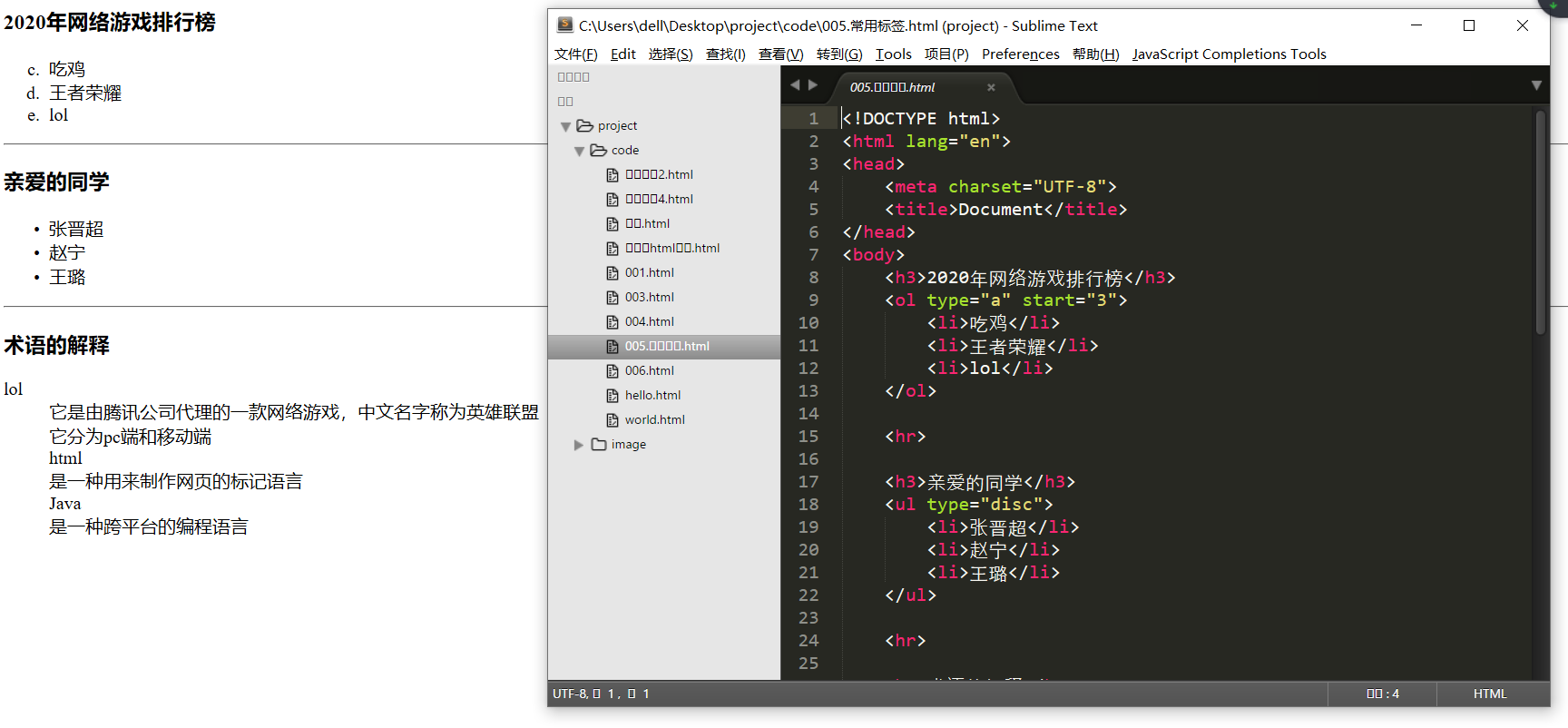Screen dimensions: 1568x728
Task: Click line number 18 in gutter
Action: click(x=808, y=505)
